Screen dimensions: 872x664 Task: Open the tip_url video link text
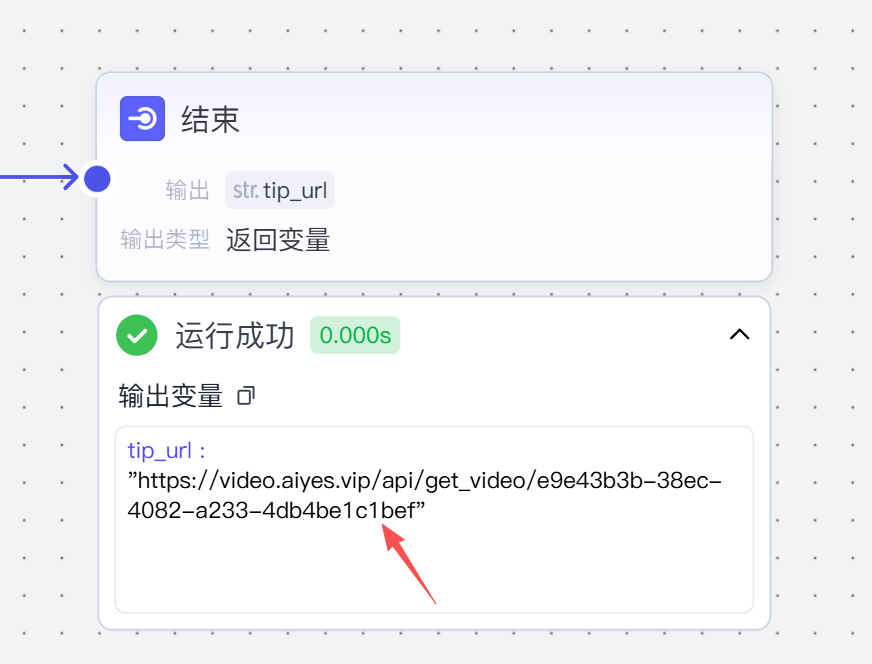(x=424, y=495)
